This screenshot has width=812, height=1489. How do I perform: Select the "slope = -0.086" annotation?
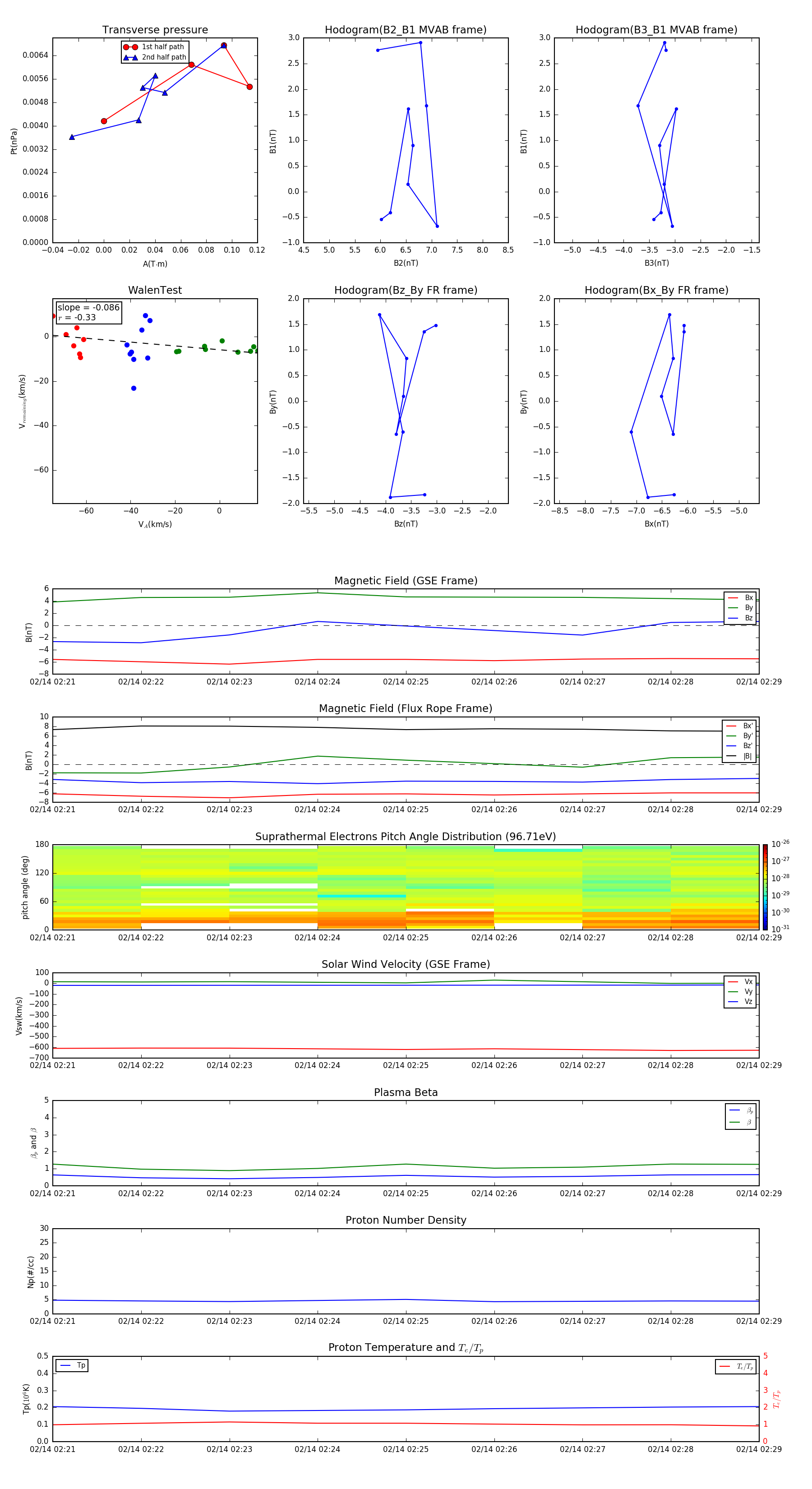point(88,308)
